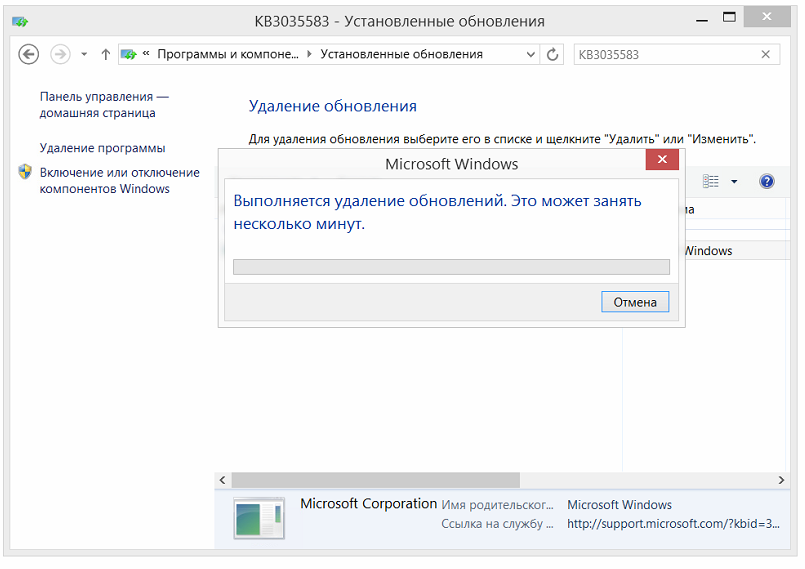Click the Back navigation arrow
The width and height of the screenshot is (805, 569).
pos(29,55)
